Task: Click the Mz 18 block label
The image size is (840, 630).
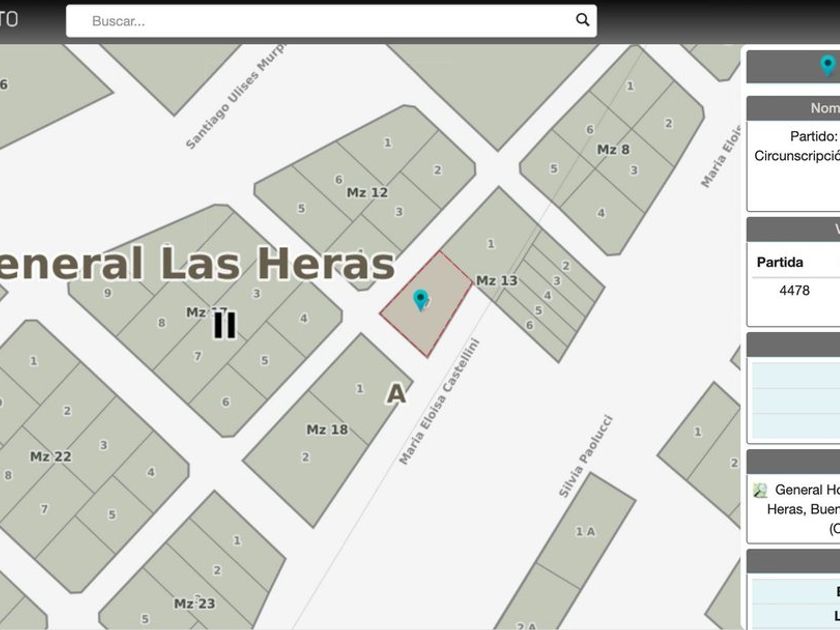Action: [x=327, y=429]
